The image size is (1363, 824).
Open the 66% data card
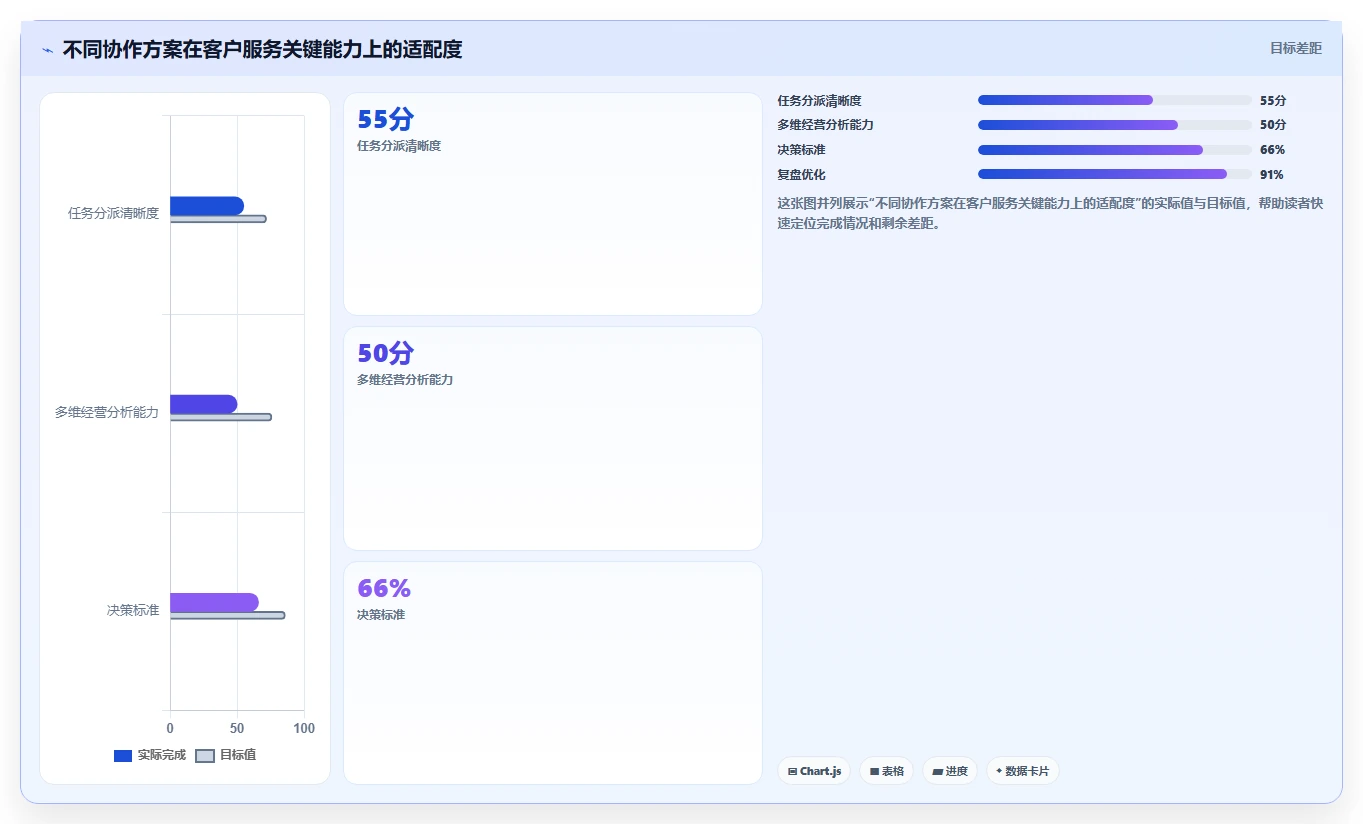tap(553, 673)
